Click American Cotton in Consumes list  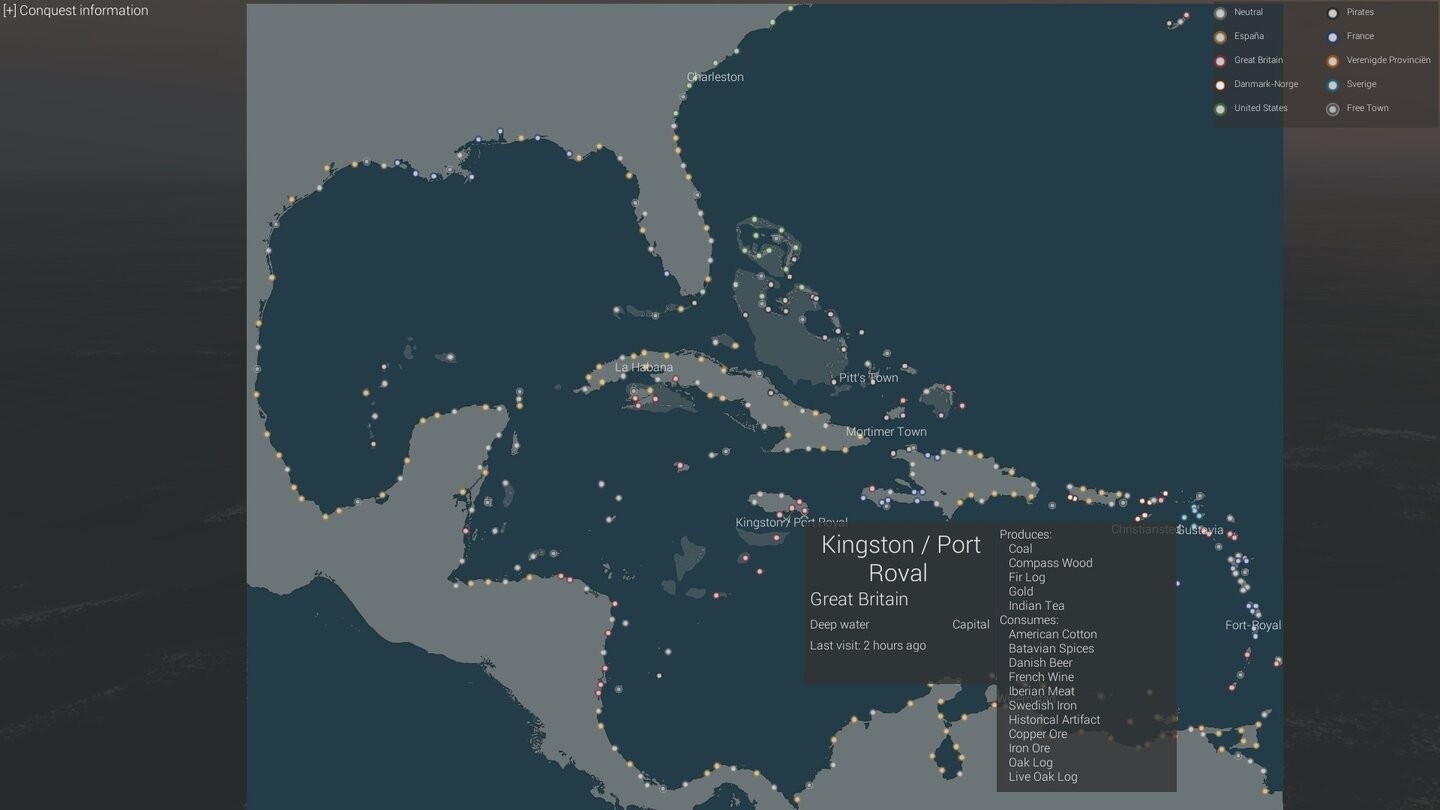1053,634
